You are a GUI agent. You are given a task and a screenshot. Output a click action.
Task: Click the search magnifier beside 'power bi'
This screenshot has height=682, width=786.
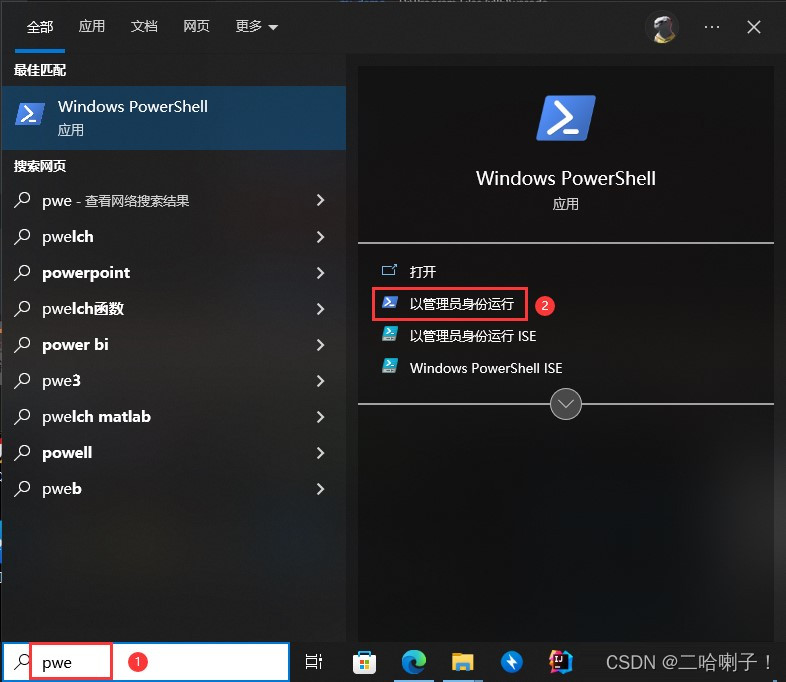[x=22, y=344]
